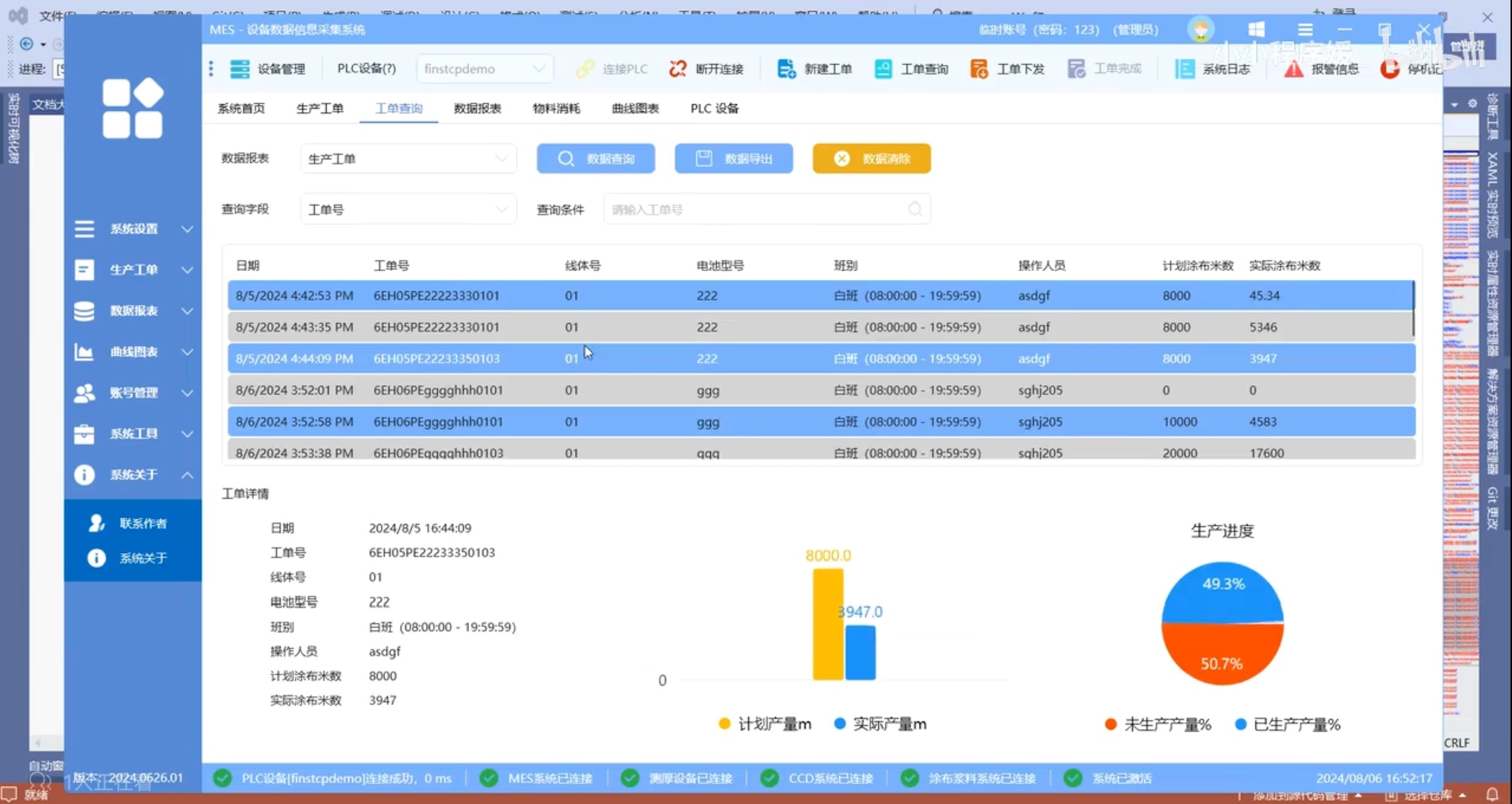Switch to the 物料消耗 tab
1512x804 pixels.
tap(556, 108)
